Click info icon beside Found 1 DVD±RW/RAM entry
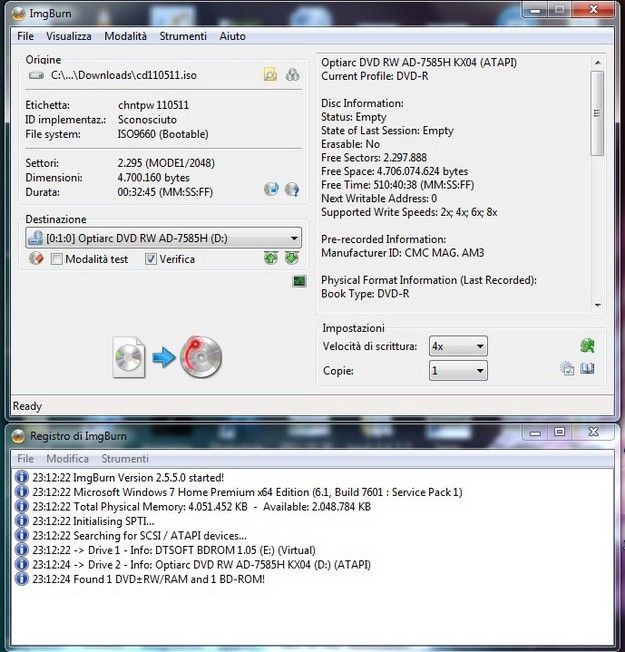 [x=21, y=579]
